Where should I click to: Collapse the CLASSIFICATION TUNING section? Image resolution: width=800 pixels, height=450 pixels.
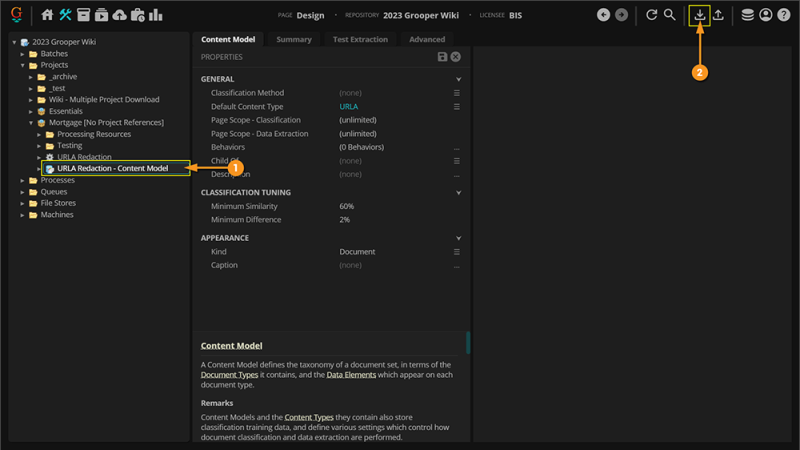[x=459, y=192]
